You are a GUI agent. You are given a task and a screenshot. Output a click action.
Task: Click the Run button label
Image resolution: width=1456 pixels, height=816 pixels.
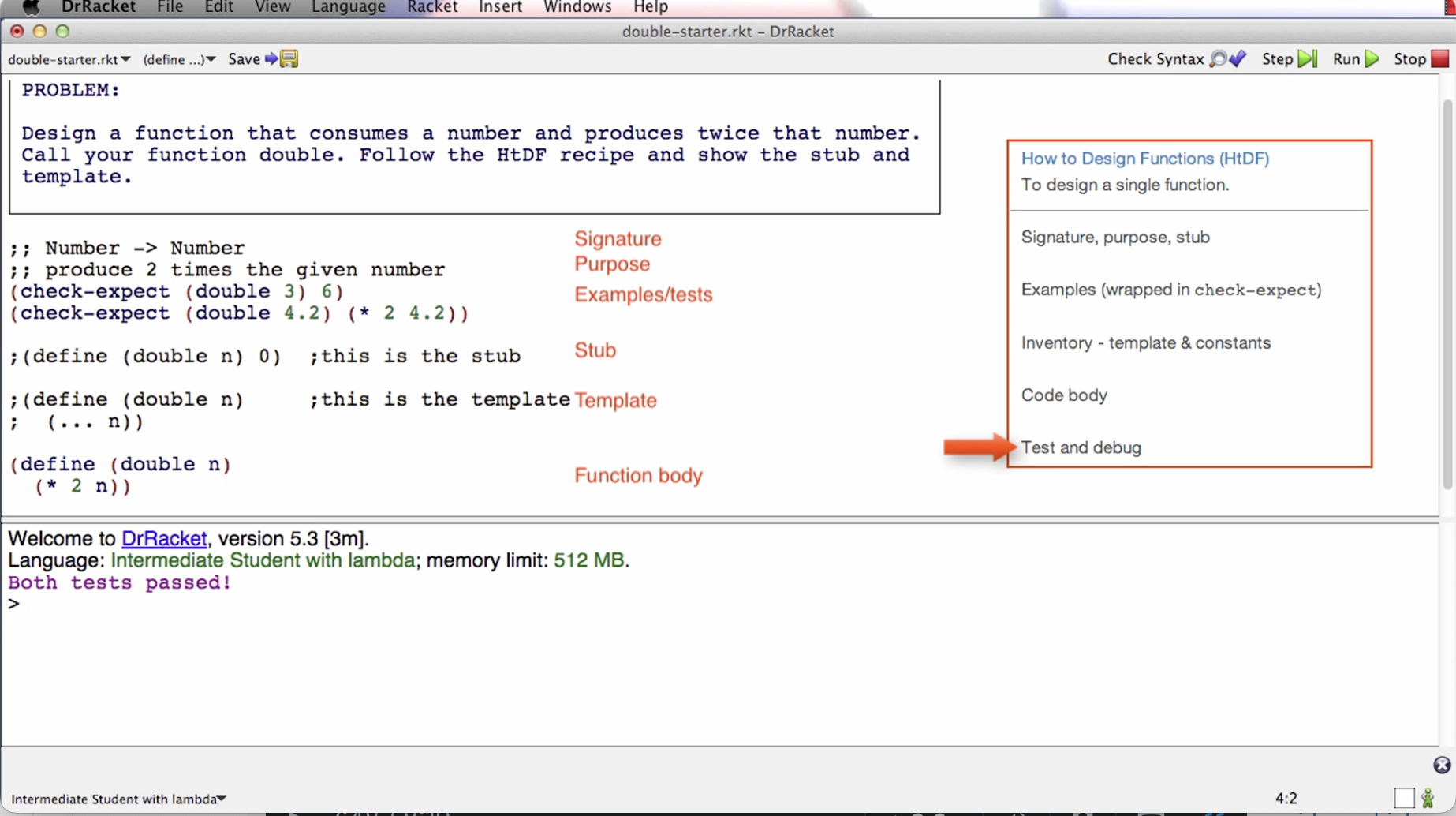1346,59
